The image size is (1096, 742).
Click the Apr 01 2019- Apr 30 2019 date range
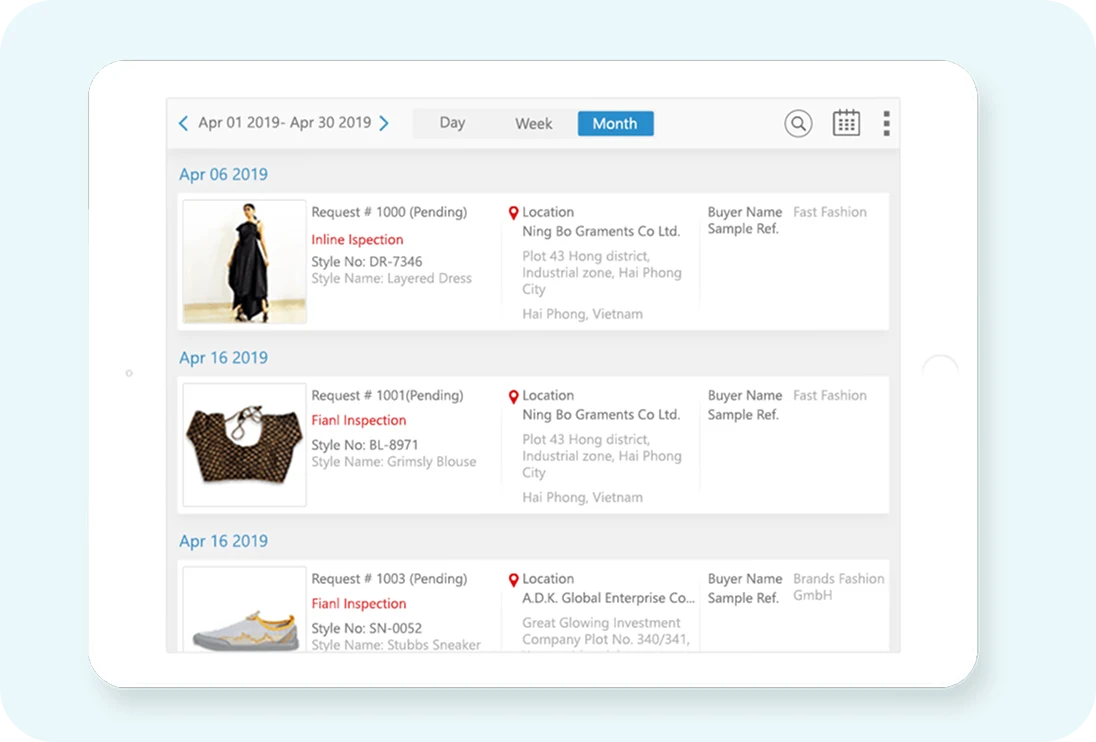(x=284, y=123)
